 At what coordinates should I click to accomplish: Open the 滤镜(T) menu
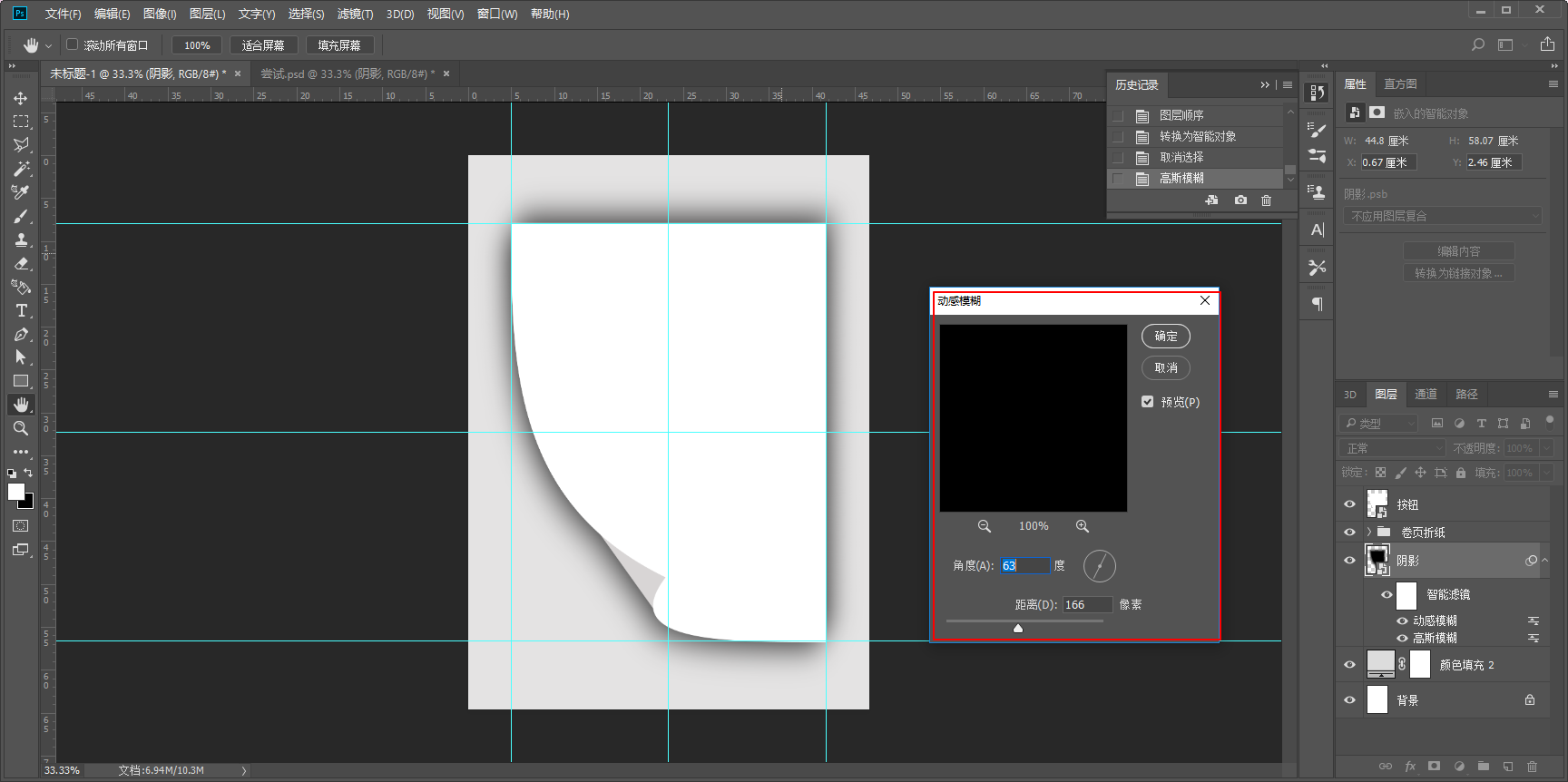point(355,14)
